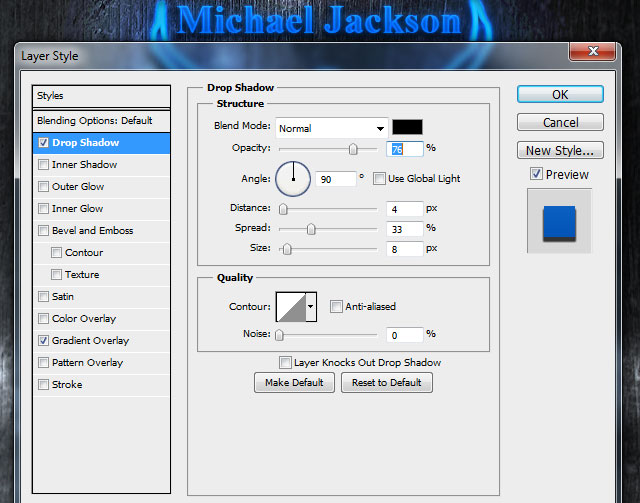The width and height of the screenshot is (640, 503).
Task: Click the Angle dial control
Action: (x=293, y=179)
